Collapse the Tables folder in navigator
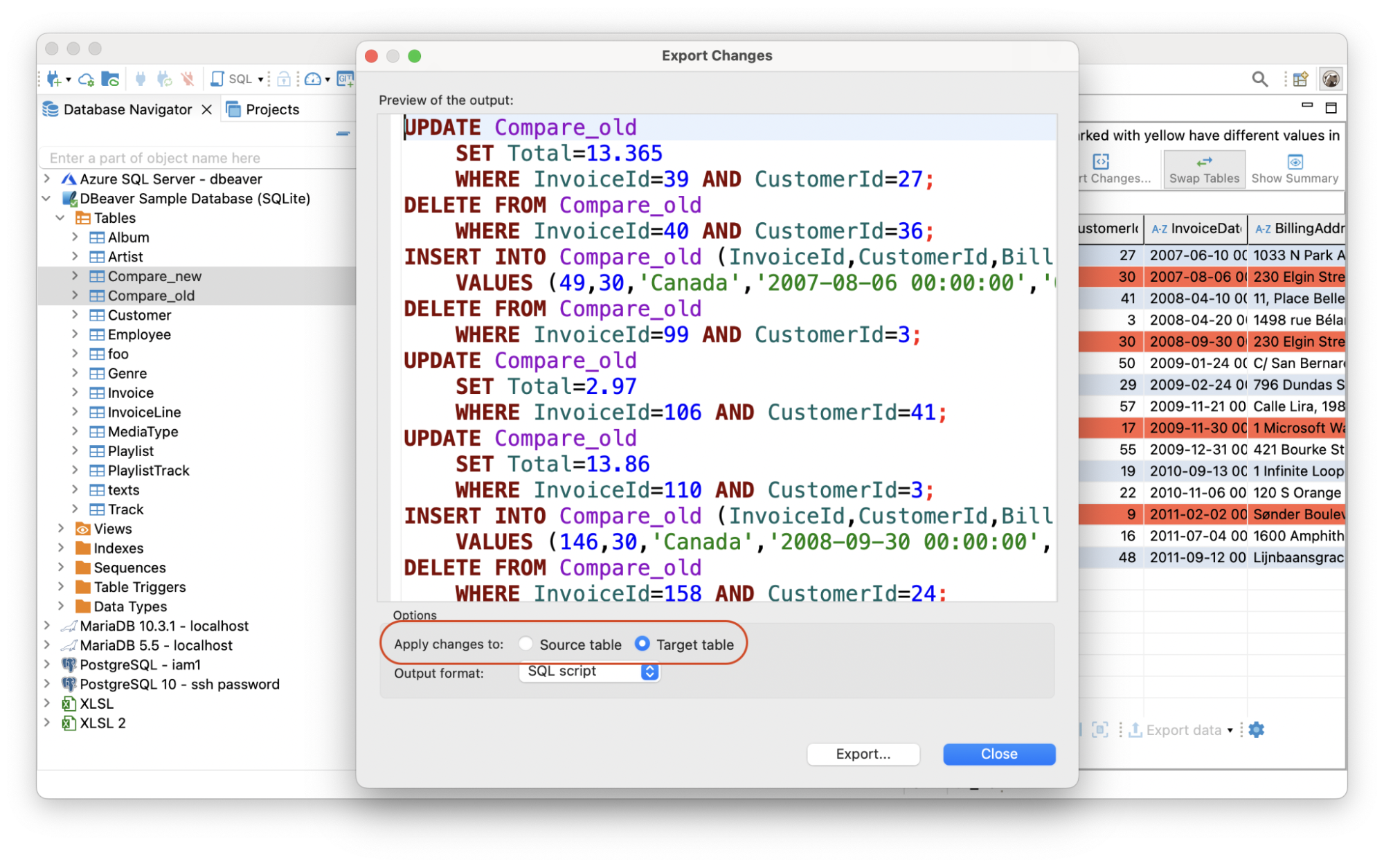 60,217
